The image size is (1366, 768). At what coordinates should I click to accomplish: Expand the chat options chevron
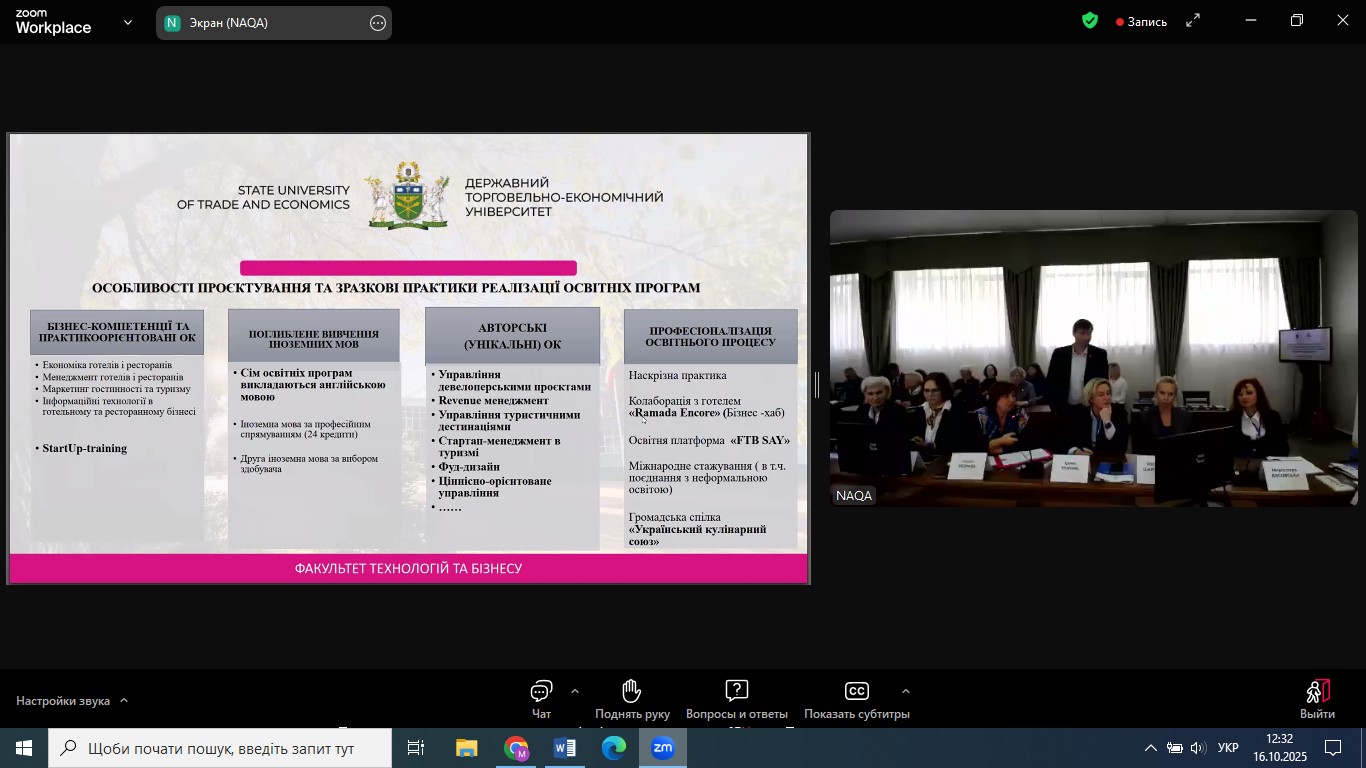[x=574, y=691]
